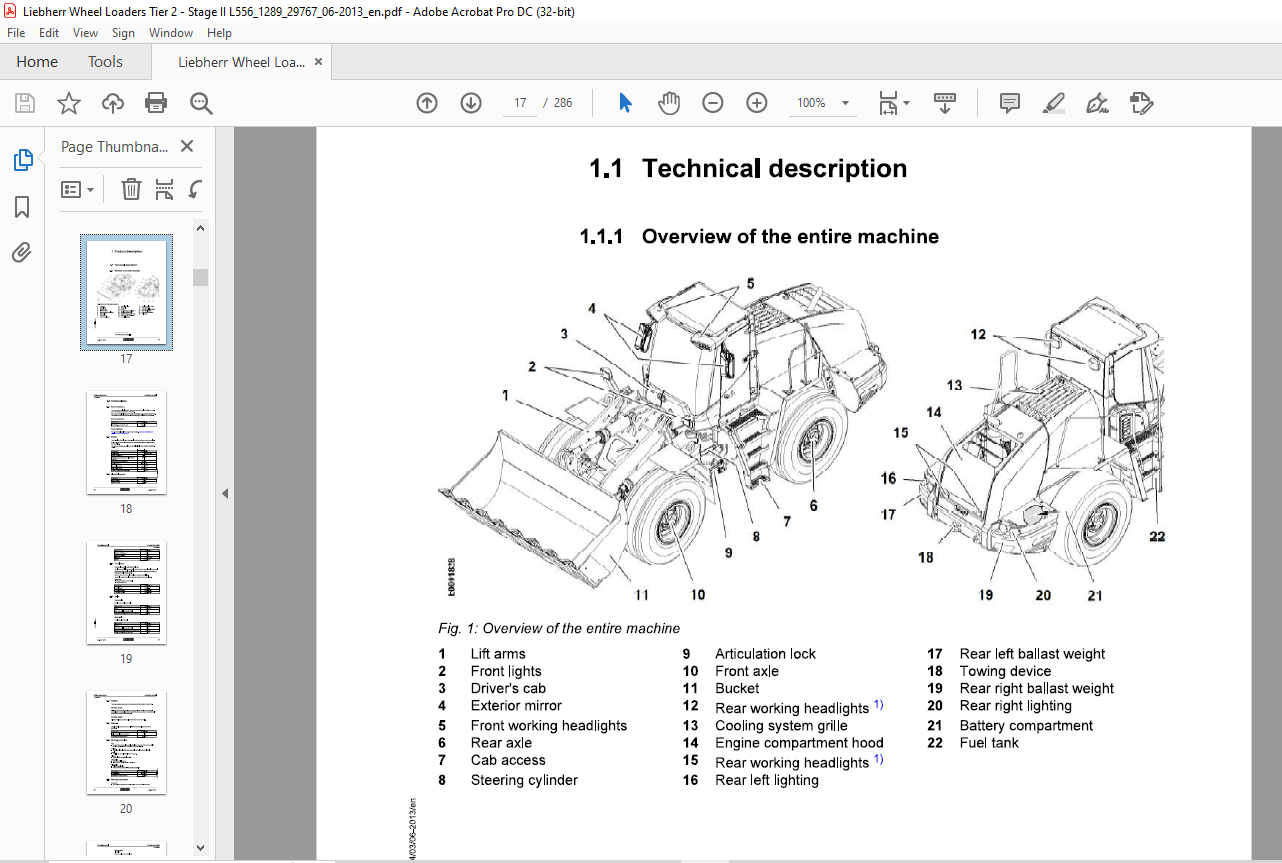Click the "Cooling system grille" legend entry
Viewport: 1282px width, 863px height.
pyautogui.click(x=781, y=726)
